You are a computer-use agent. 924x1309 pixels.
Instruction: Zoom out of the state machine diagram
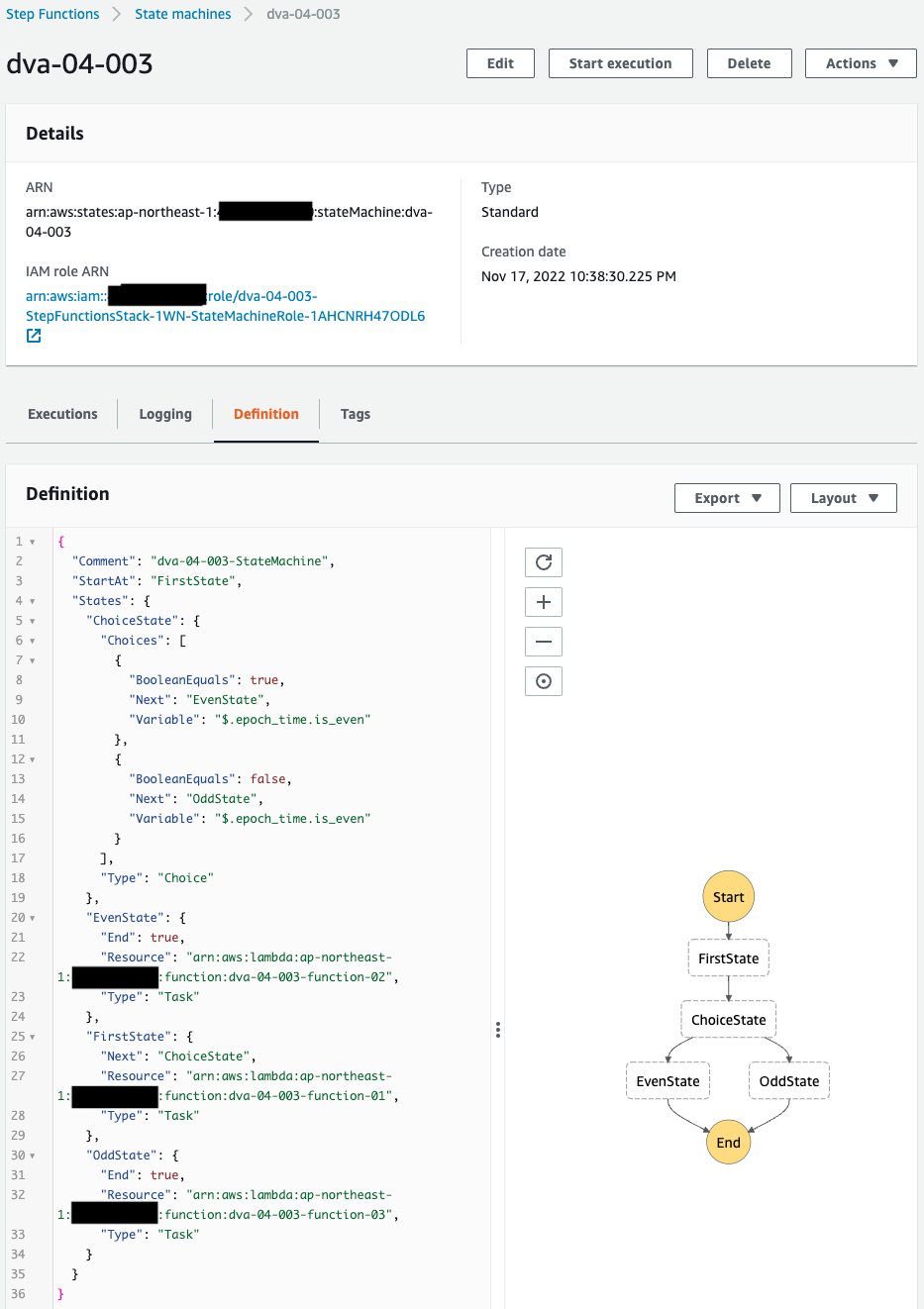[543, 641]
